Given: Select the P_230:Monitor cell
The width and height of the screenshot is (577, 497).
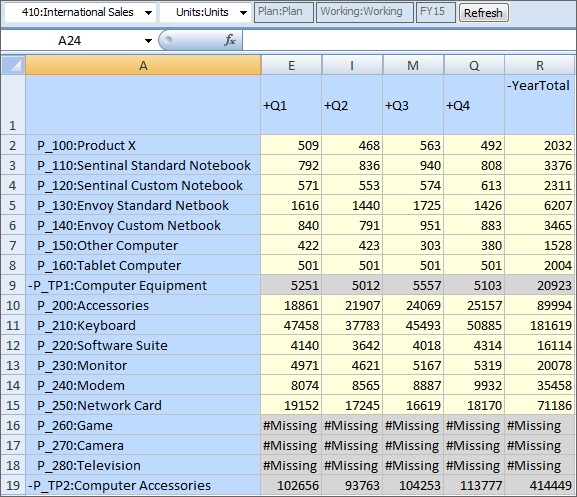Looking at the screenshot, I should (143, 365).
